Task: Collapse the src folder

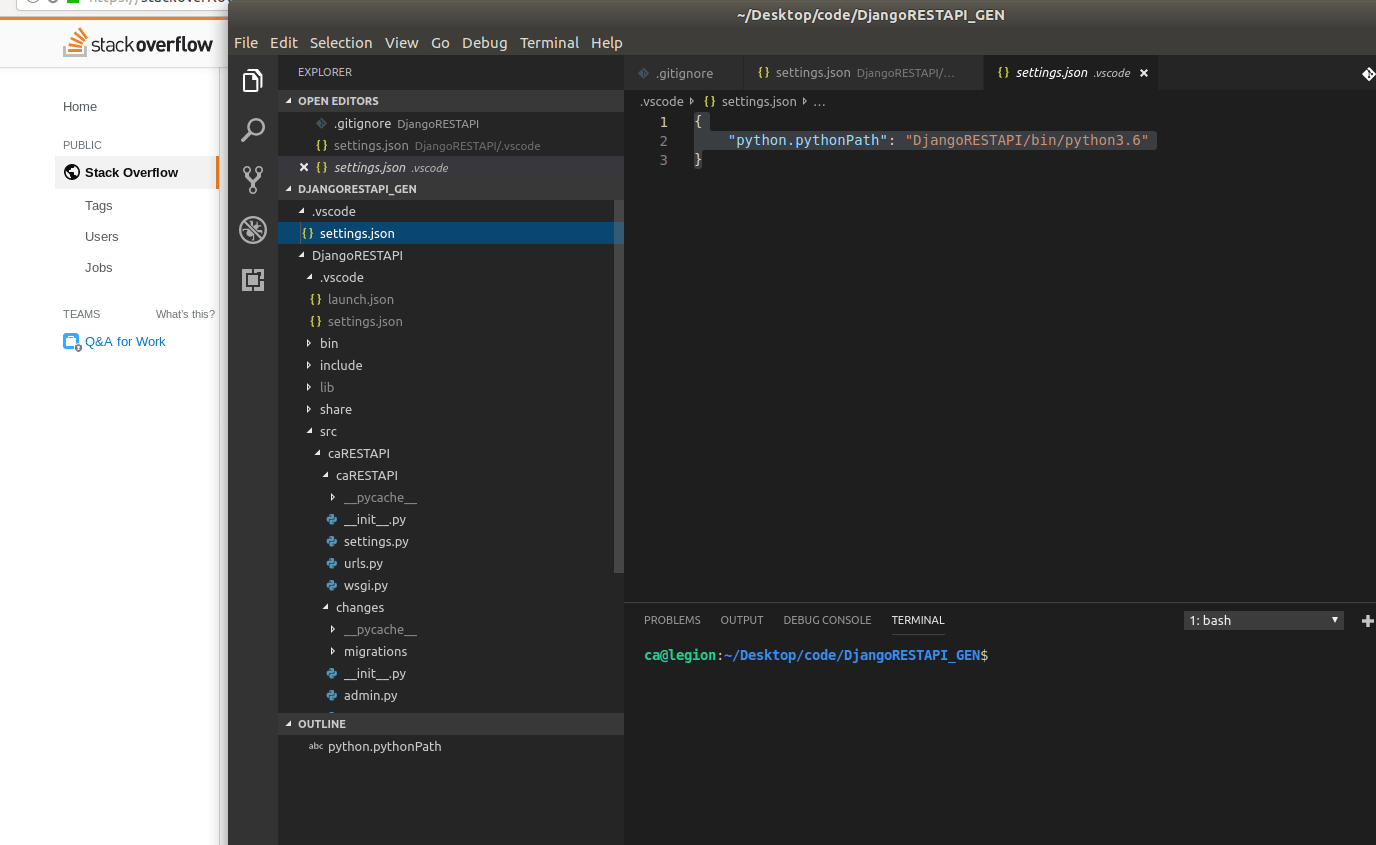Action: coord(328,431)
